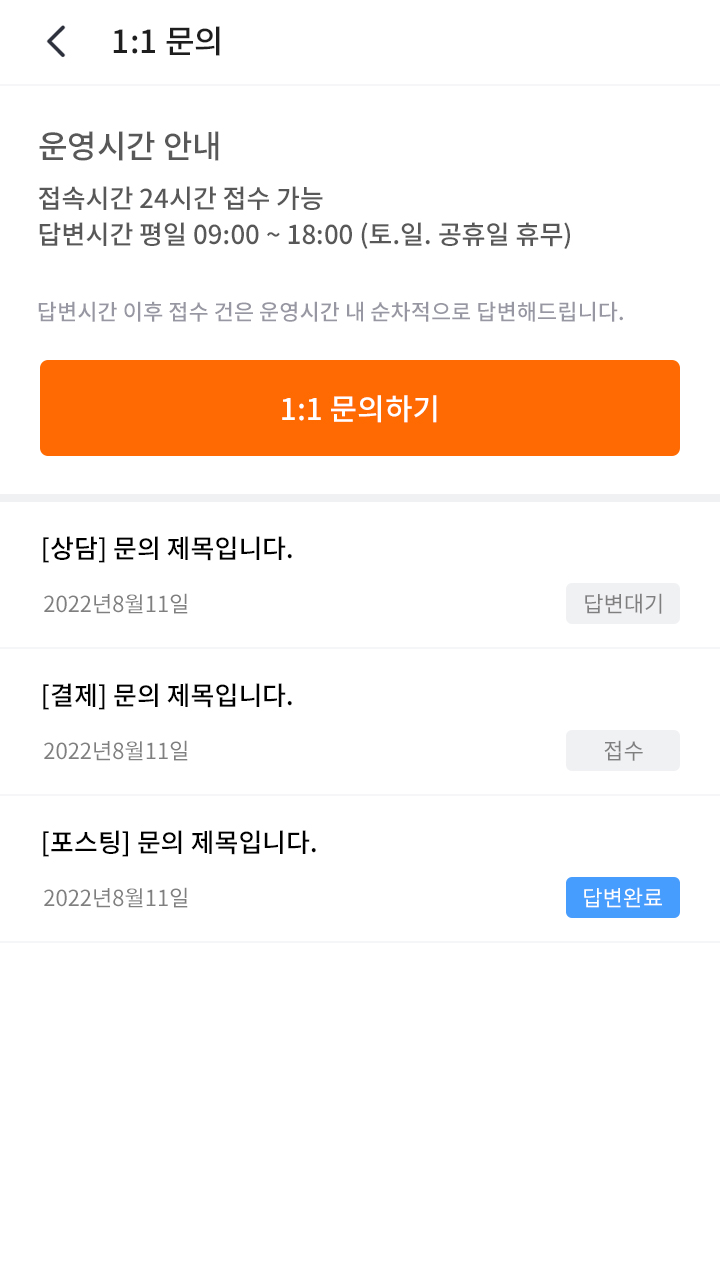Click the date under the [포스팅] inquiry
The image size is (720, 1280).
click(x=116, y=898)
